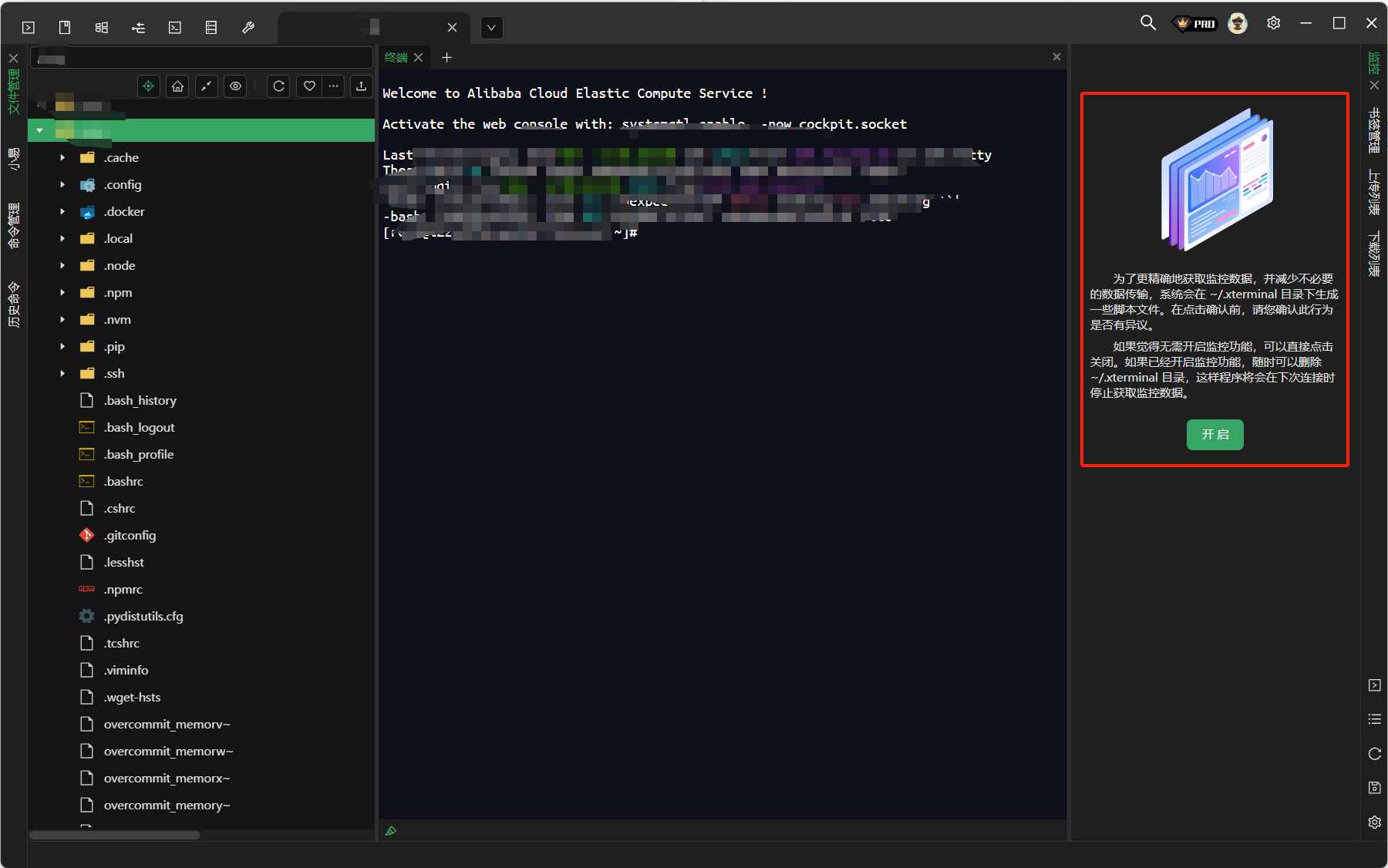Switch to the 上传列表 right sidebar tab

coord(1374,193)
